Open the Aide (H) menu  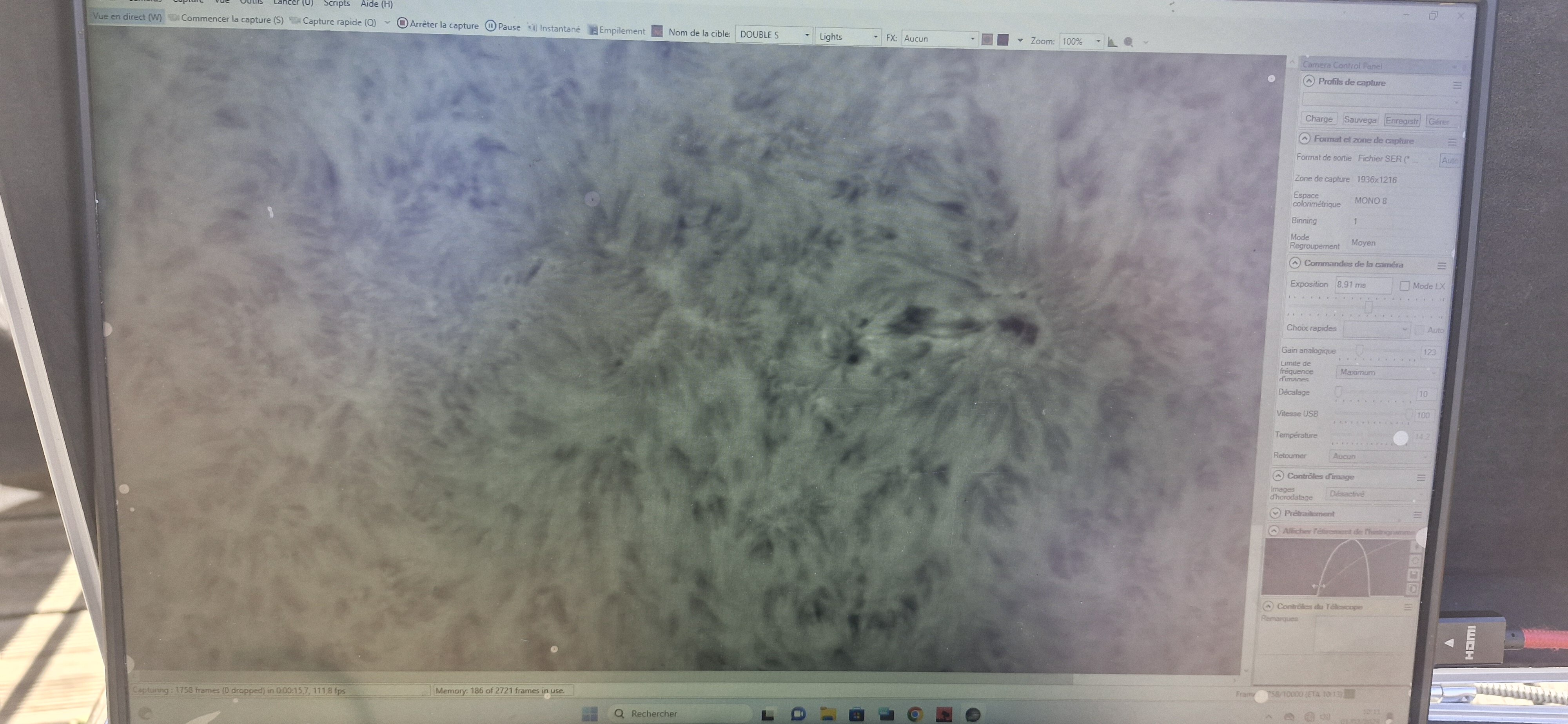(x=376, y=4)
